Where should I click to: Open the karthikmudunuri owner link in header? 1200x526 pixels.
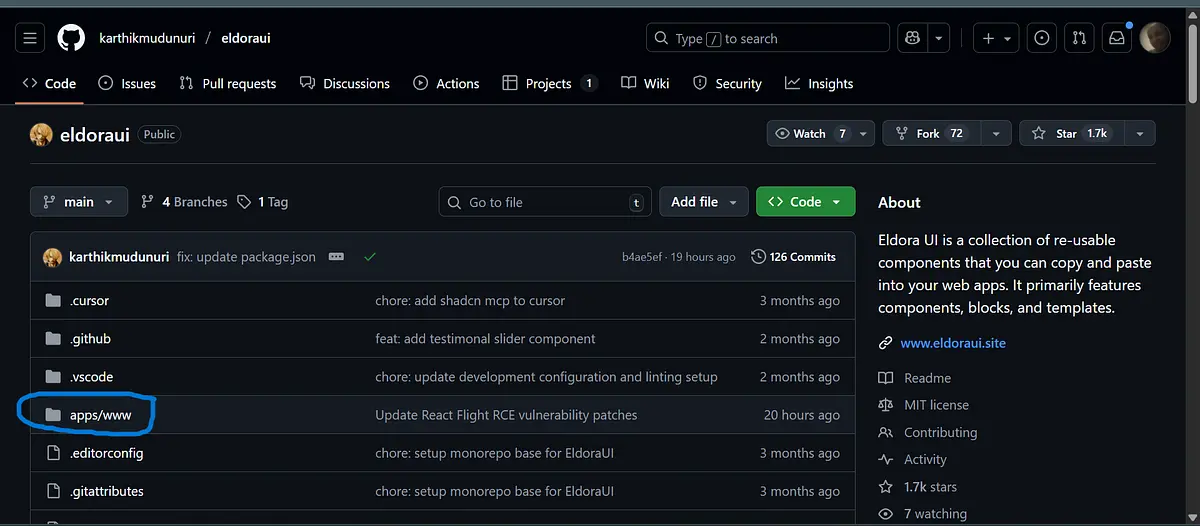(x=147, y=38)
